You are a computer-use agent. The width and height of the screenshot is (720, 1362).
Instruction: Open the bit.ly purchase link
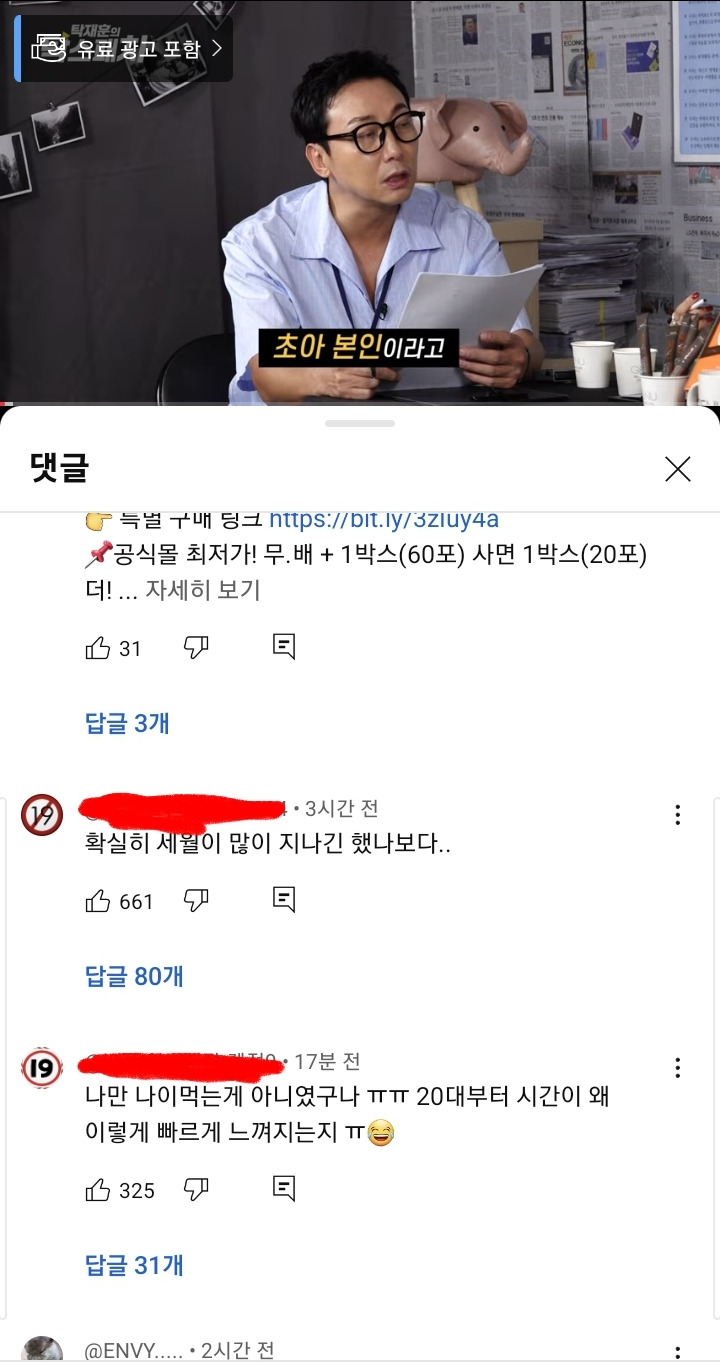(384, 520)
